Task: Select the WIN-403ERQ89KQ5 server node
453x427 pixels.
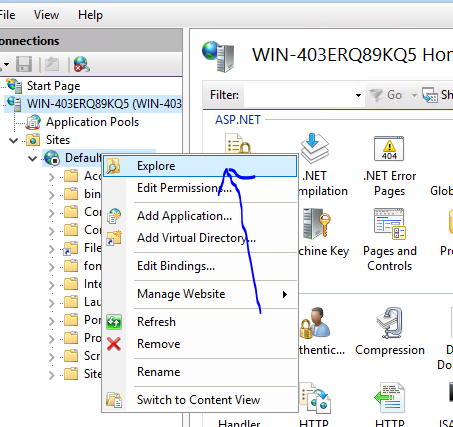Action: click(x=104, y=104)
